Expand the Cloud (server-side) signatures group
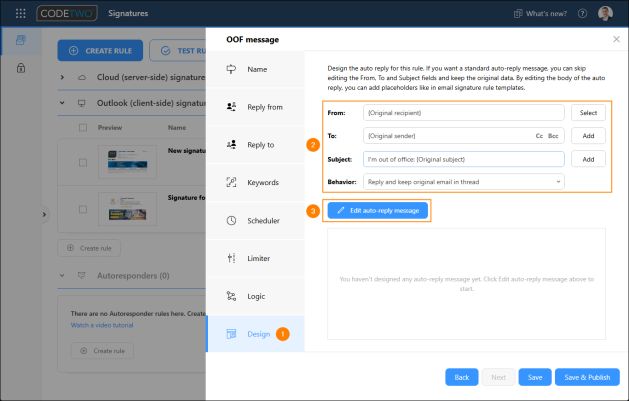This screenshot has width=629, height=401. [x=62, y=77]
